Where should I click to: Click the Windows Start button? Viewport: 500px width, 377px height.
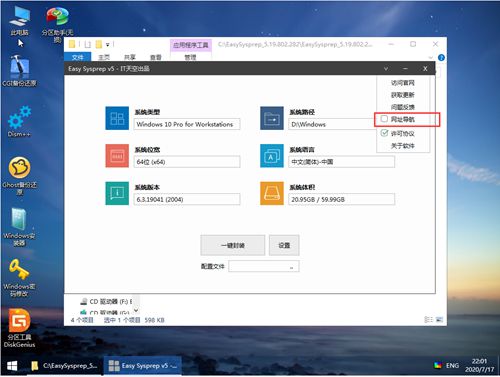click(x=12, y=366)
